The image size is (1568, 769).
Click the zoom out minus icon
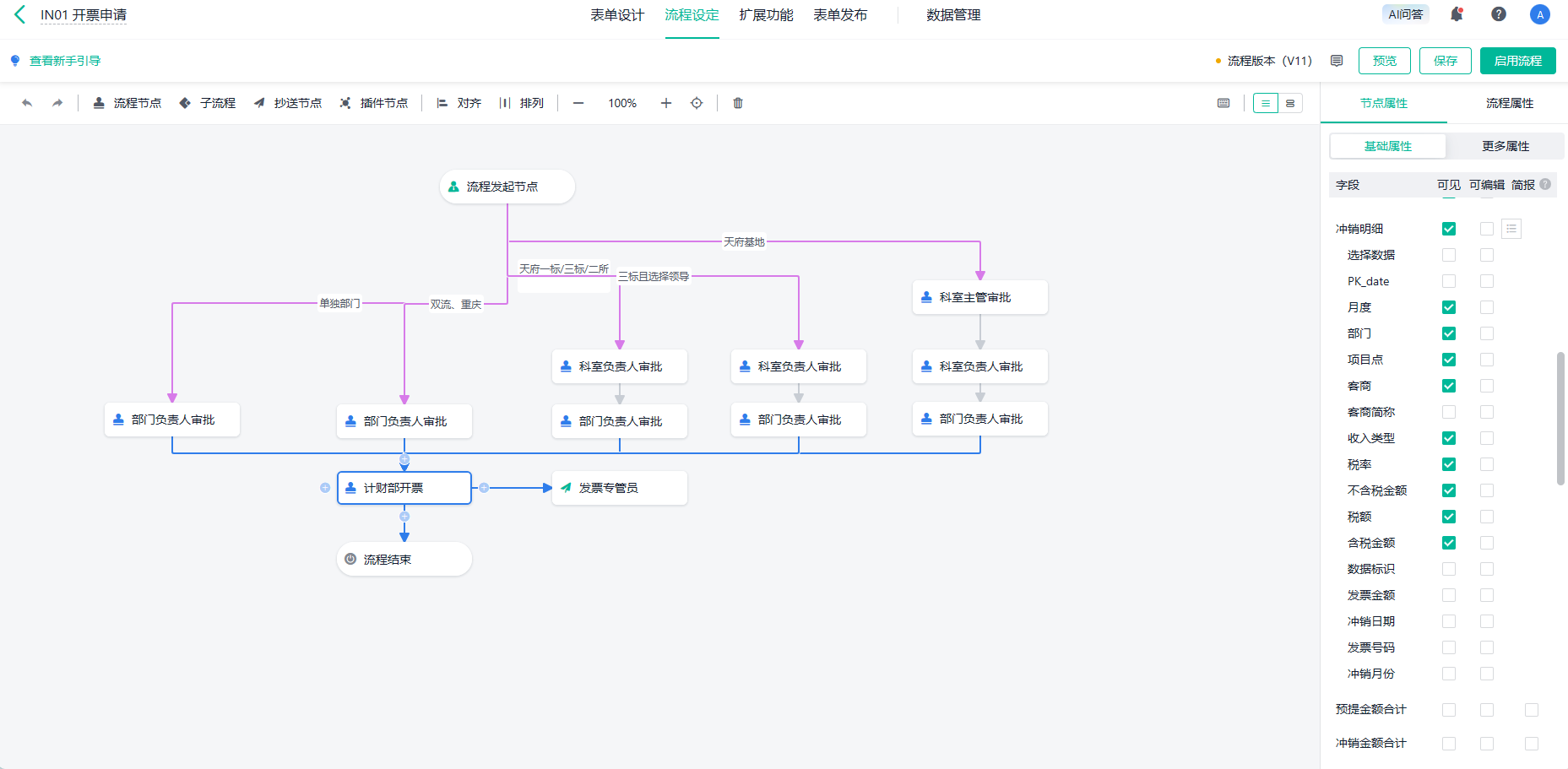(x=578, y=103)
